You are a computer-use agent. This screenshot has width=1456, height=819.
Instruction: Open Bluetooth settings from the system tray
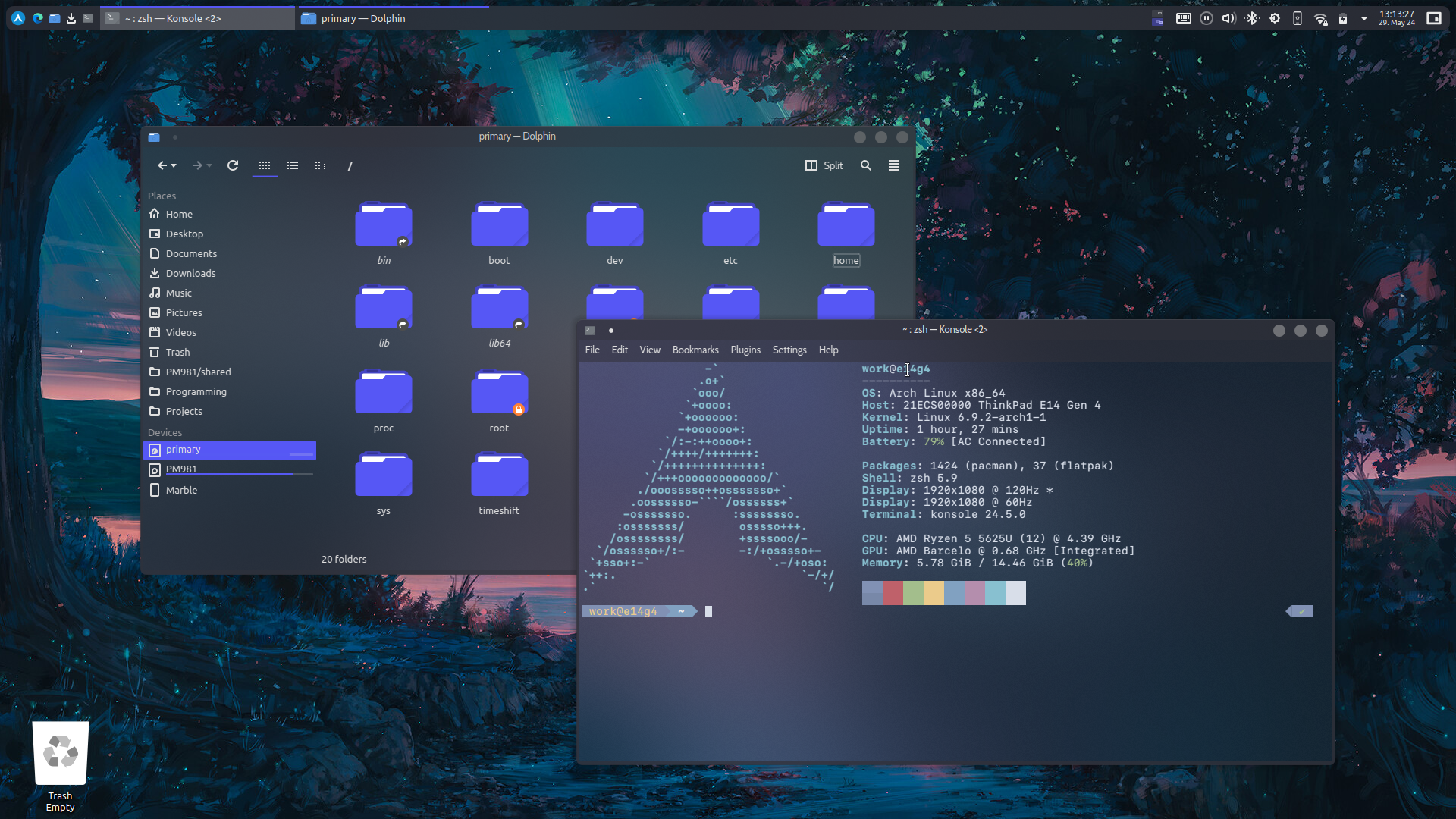[1252, 17]
